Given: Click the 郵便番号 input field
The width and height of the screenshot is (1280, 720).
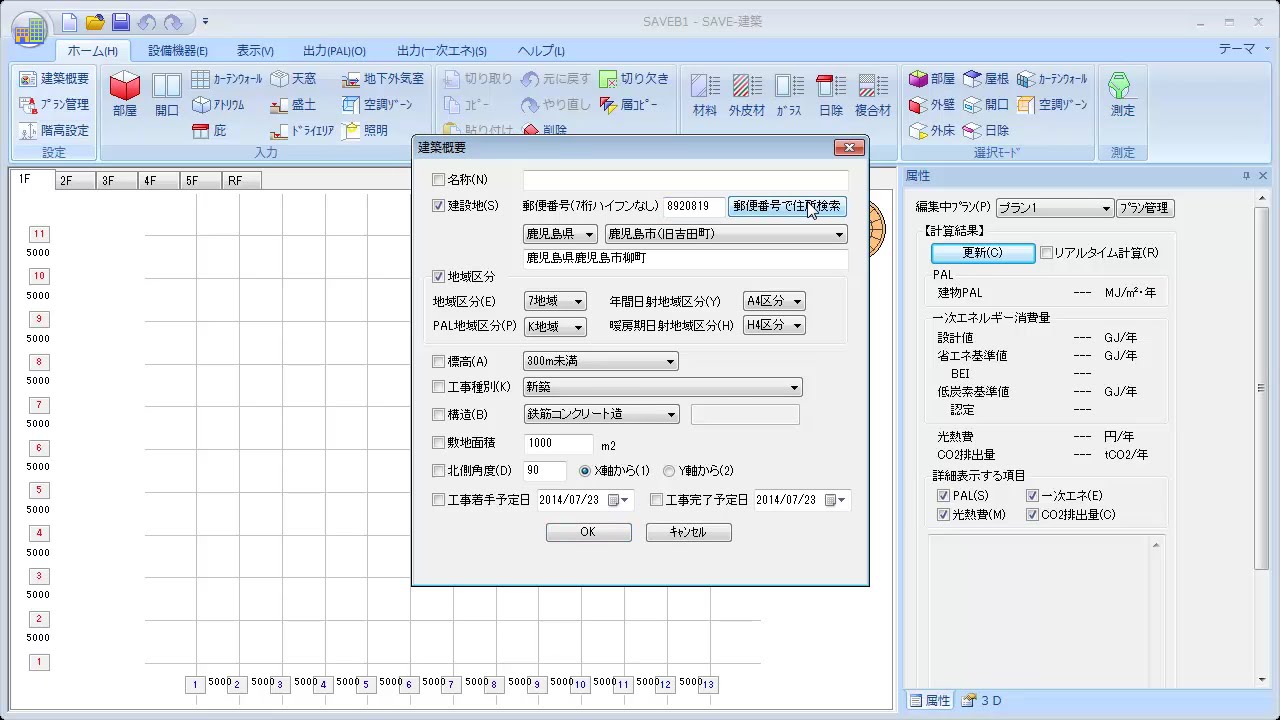Looking at the screenshot, I should coord(694,206).
